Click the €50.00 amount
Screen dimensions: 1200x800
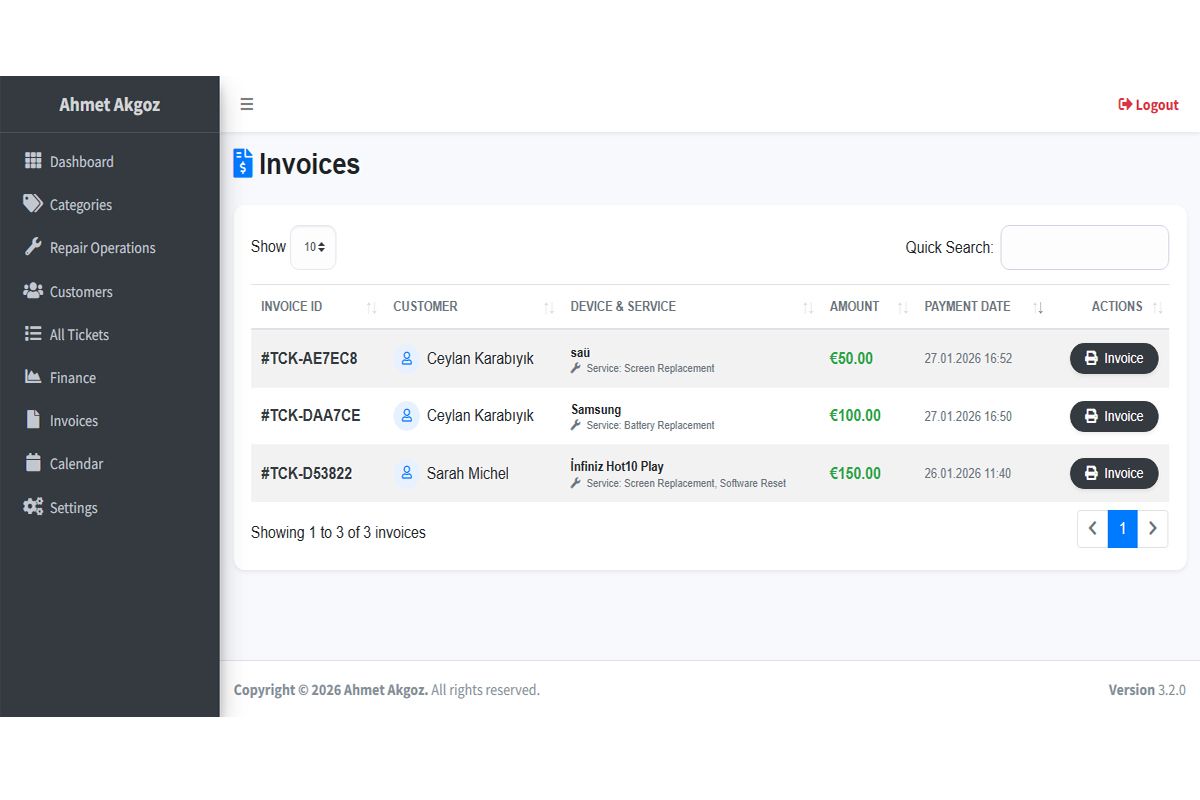click(x=851, y=358)
